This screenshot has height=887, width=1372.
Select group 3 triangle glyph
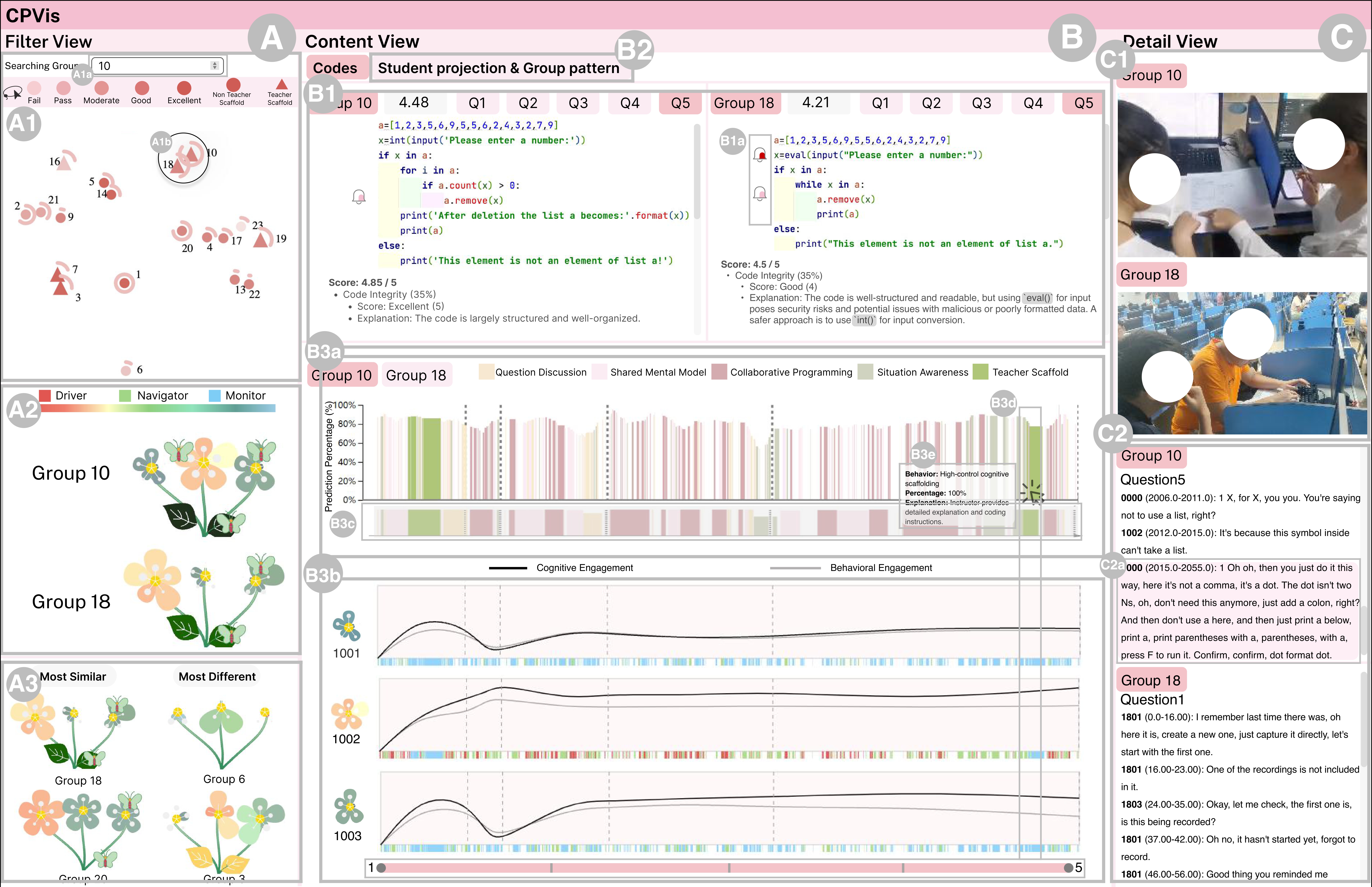(60, 287)
